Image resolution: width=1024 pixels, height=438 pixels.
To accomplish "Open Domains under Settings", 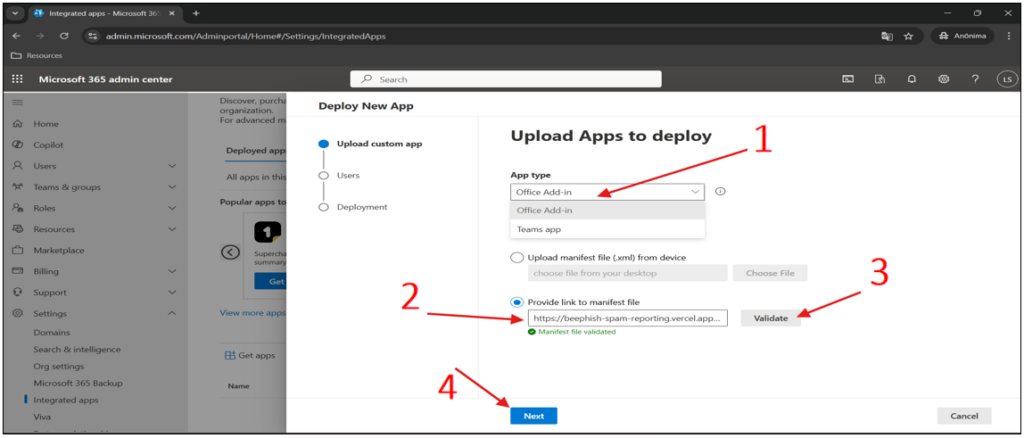I will click(x=51, y=333).
